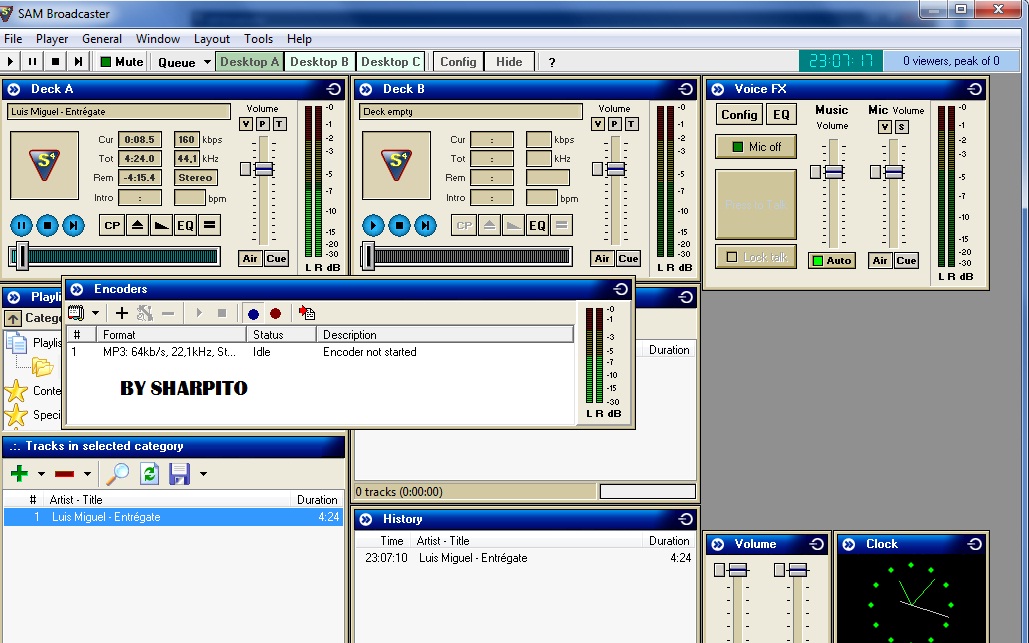Click blue dot icon in Encoders toolbar
The height and width of the screenshot is (643, 1029).
[253, 314]
